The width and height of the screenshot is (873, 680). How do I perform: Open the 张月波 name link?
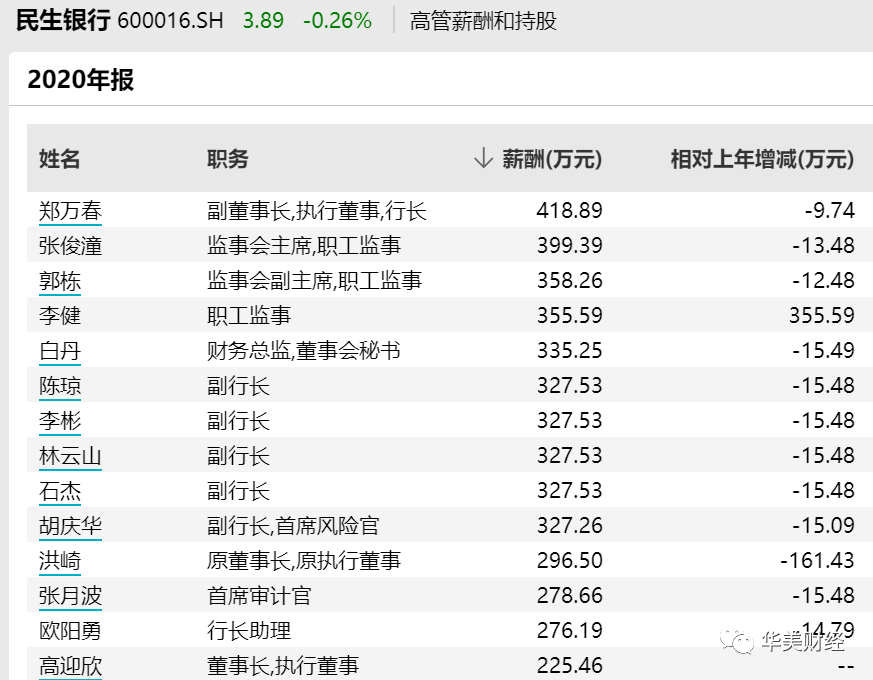pyautogui.click(x=70, y=596)
